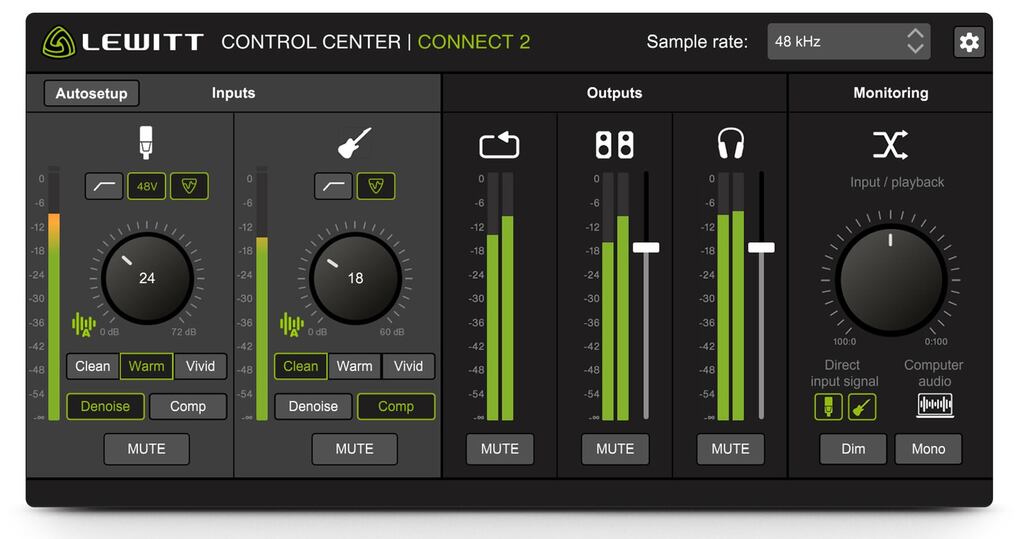
Task: Click the microphone input level meter
Action: [54, 293]
